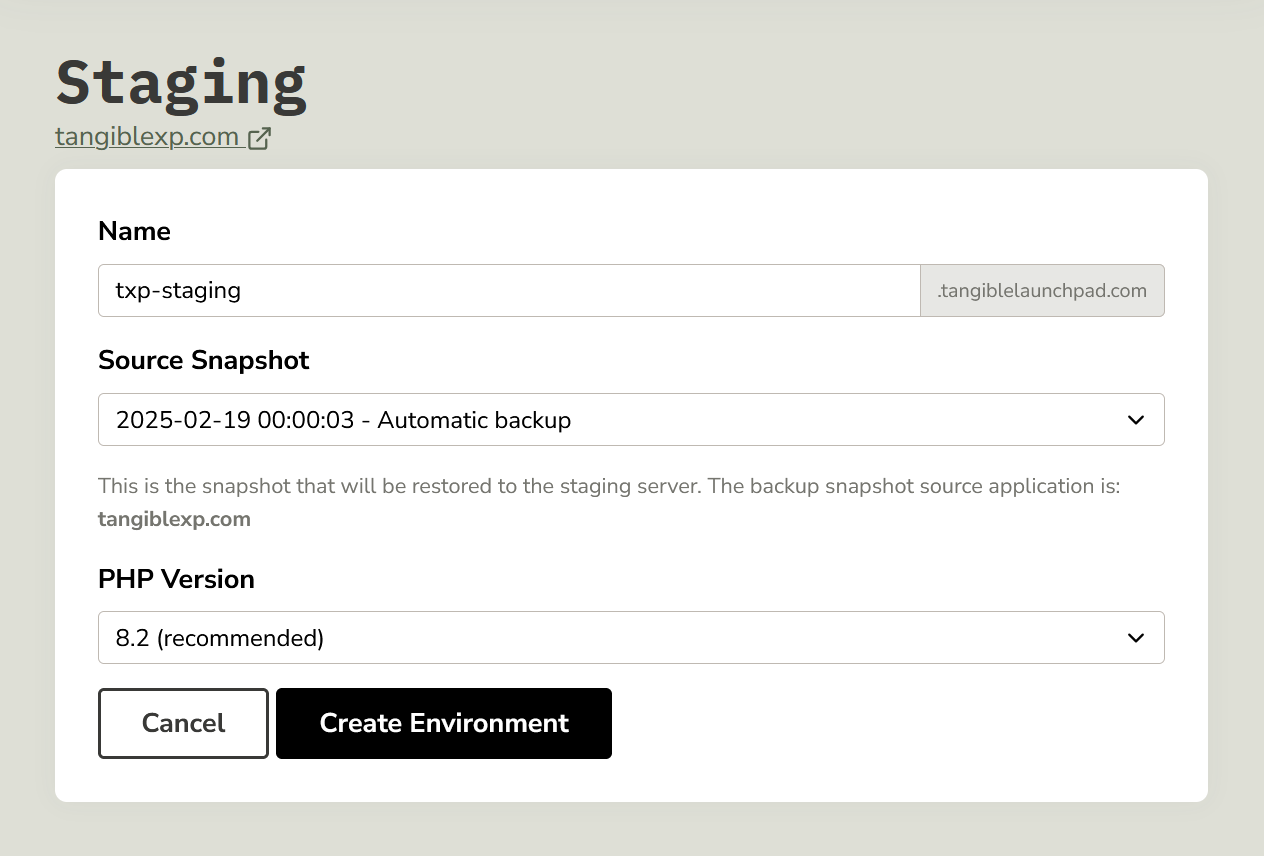Click the Create Environment button
The image size is (1264, 856).
tap(443, 723)
